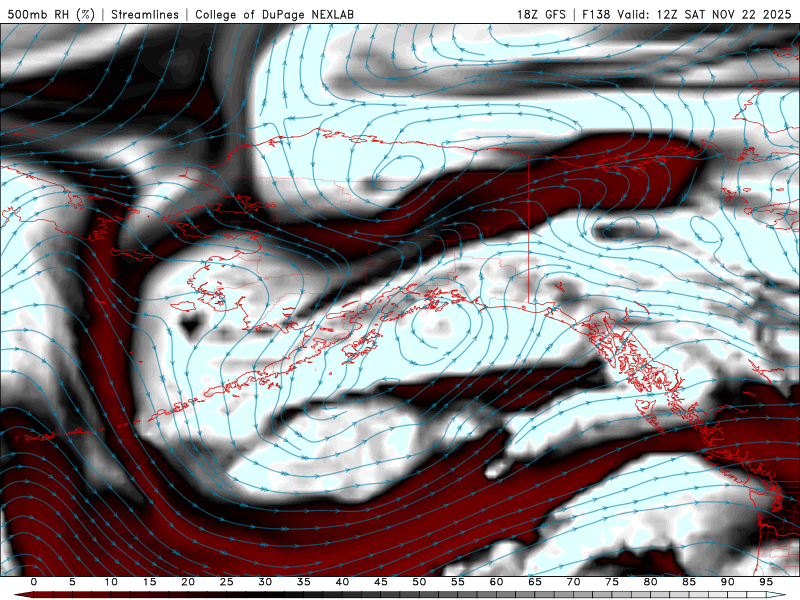Click the "45" colorbar tick label

tap(381, 582)
